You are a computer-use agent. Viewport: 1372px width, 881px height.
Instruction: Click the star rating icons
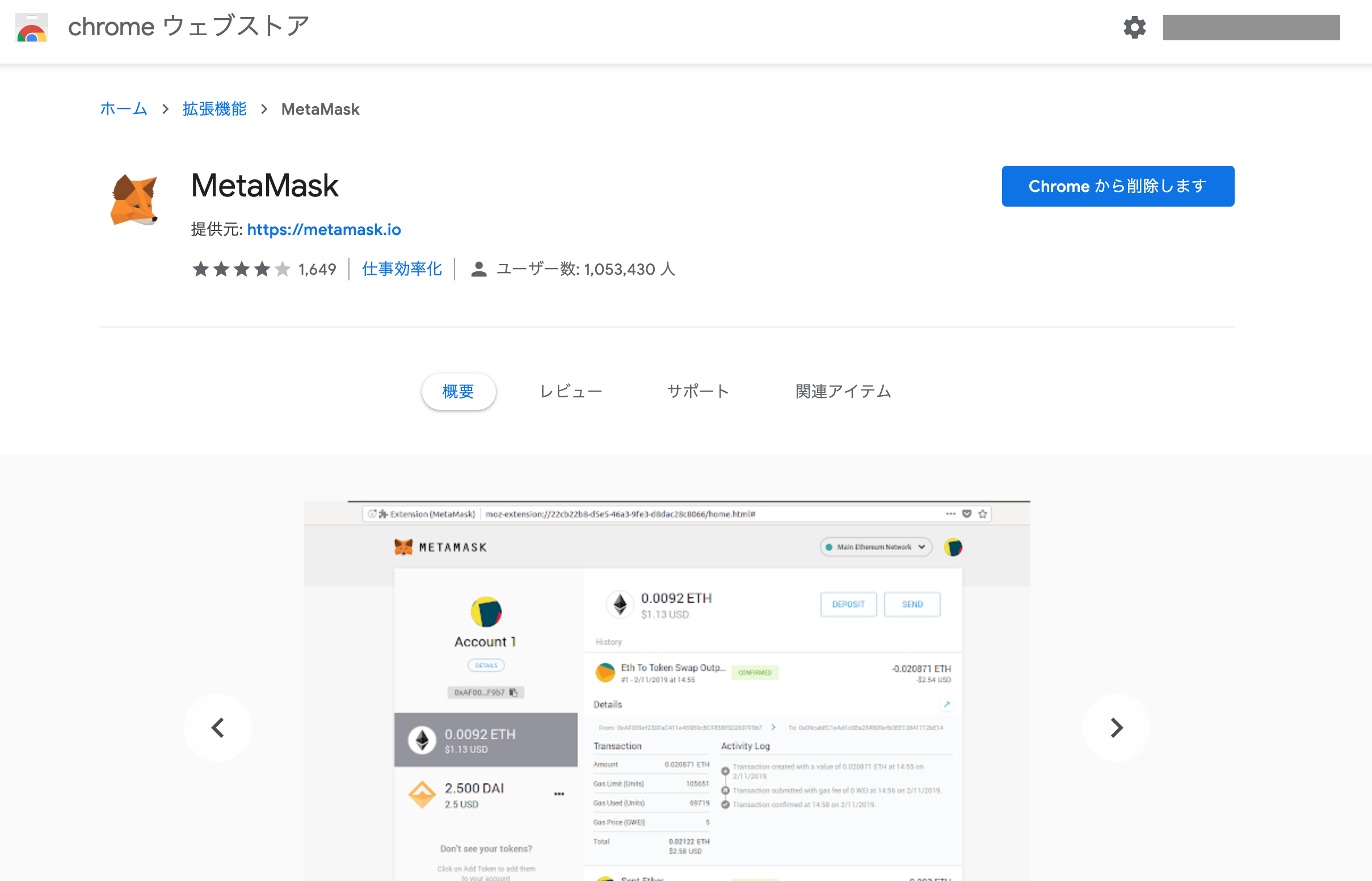coord(241,269)
